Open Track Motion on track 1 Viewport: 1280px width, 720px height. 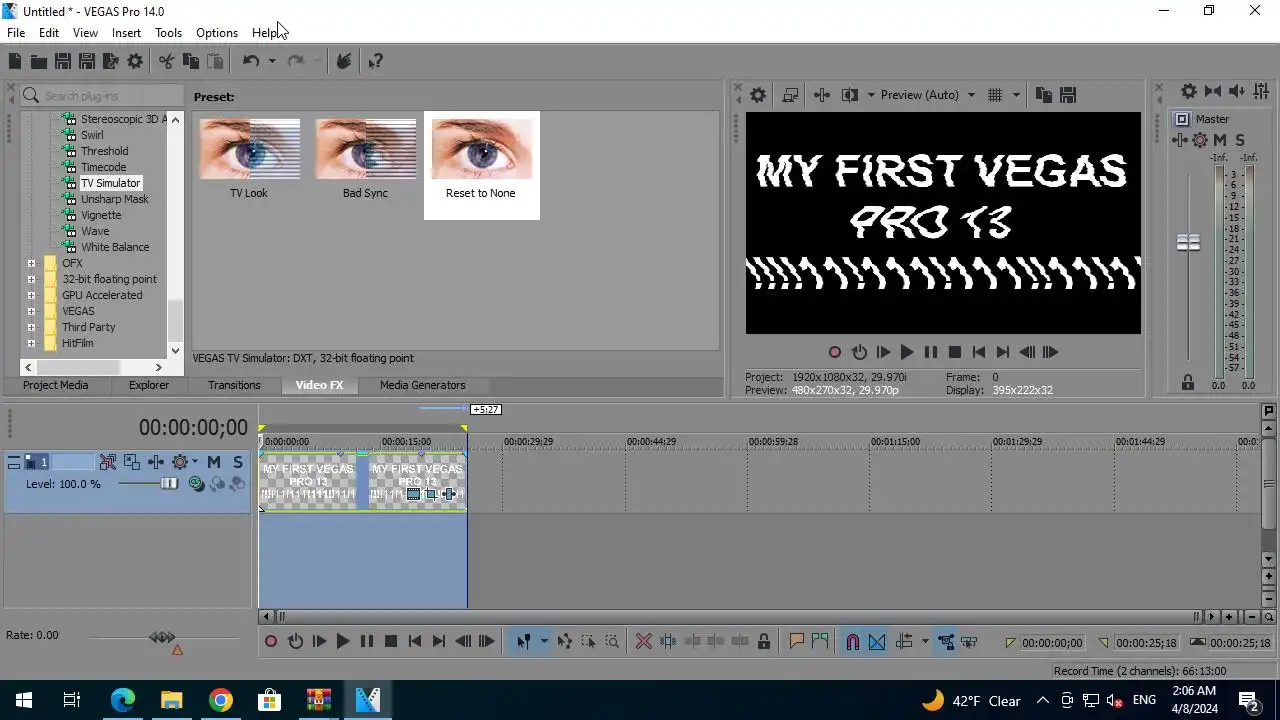tap(131, 462)
